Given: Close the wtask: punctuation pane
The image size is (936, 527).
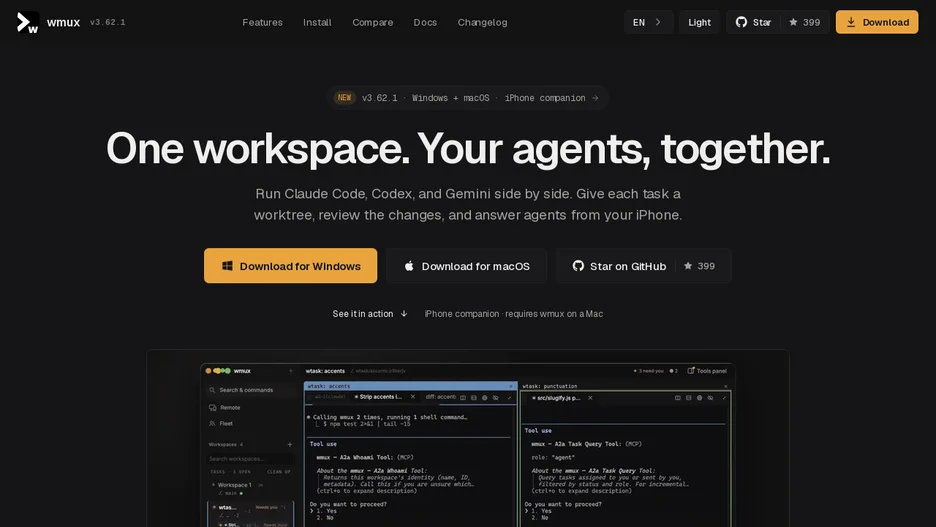Looking at the screenshot, I should pos(725,386).
